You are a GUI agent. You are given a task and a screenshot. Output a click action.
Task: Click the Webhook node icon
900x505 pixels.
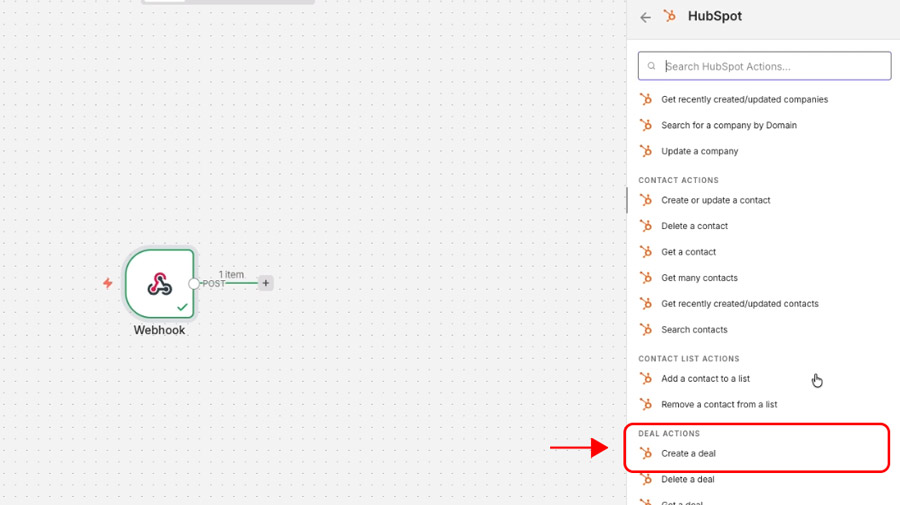[159, 284]
